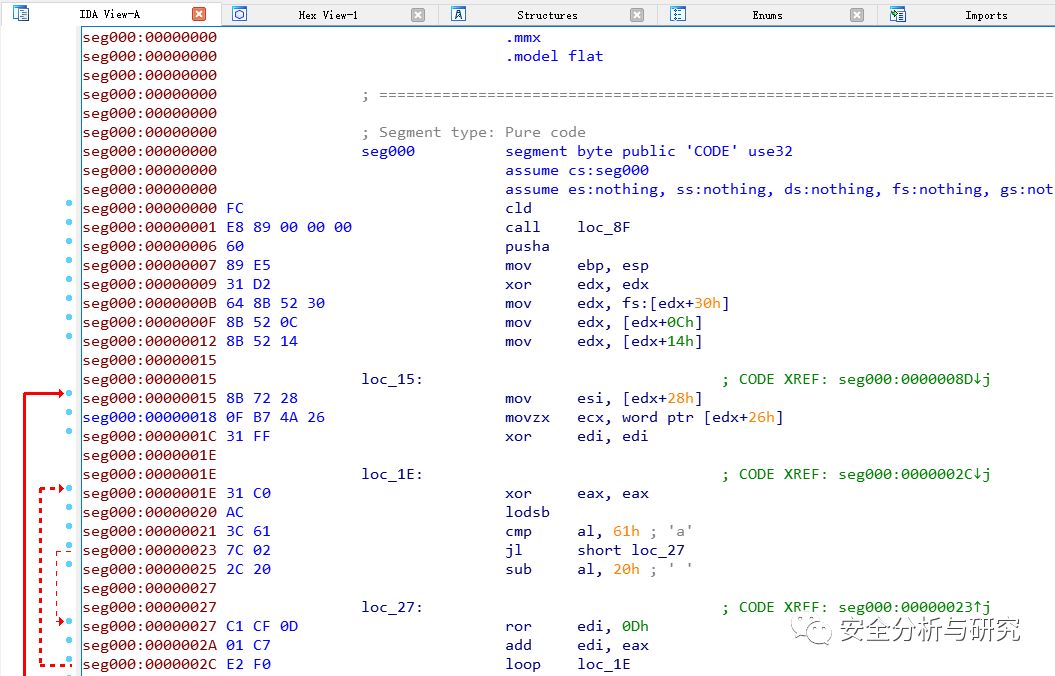
Task: Click the Enums tab icon
Action: (x=678, y=14)
